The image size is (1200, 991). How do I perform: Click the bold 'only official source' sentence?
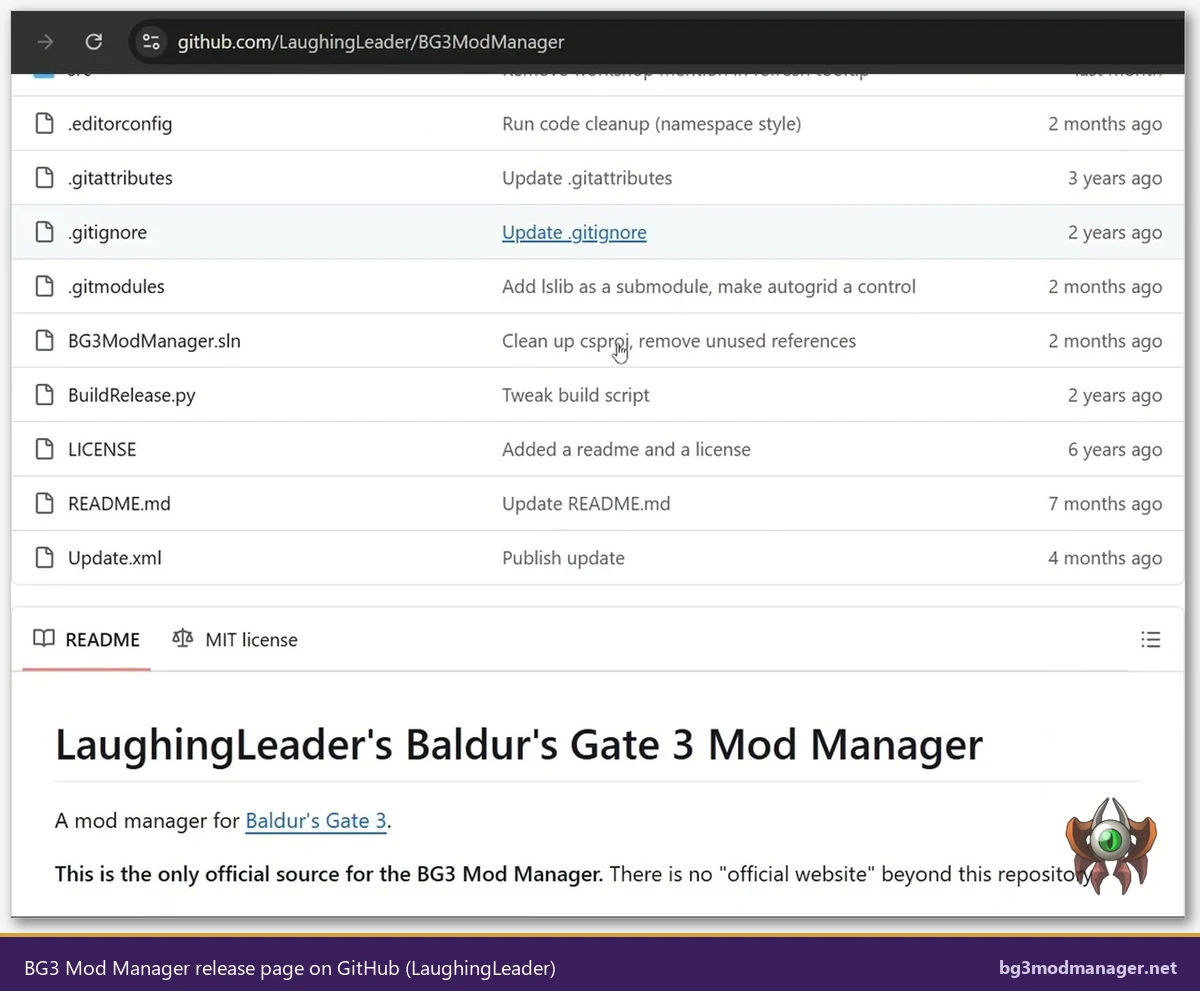click(329, 874)
